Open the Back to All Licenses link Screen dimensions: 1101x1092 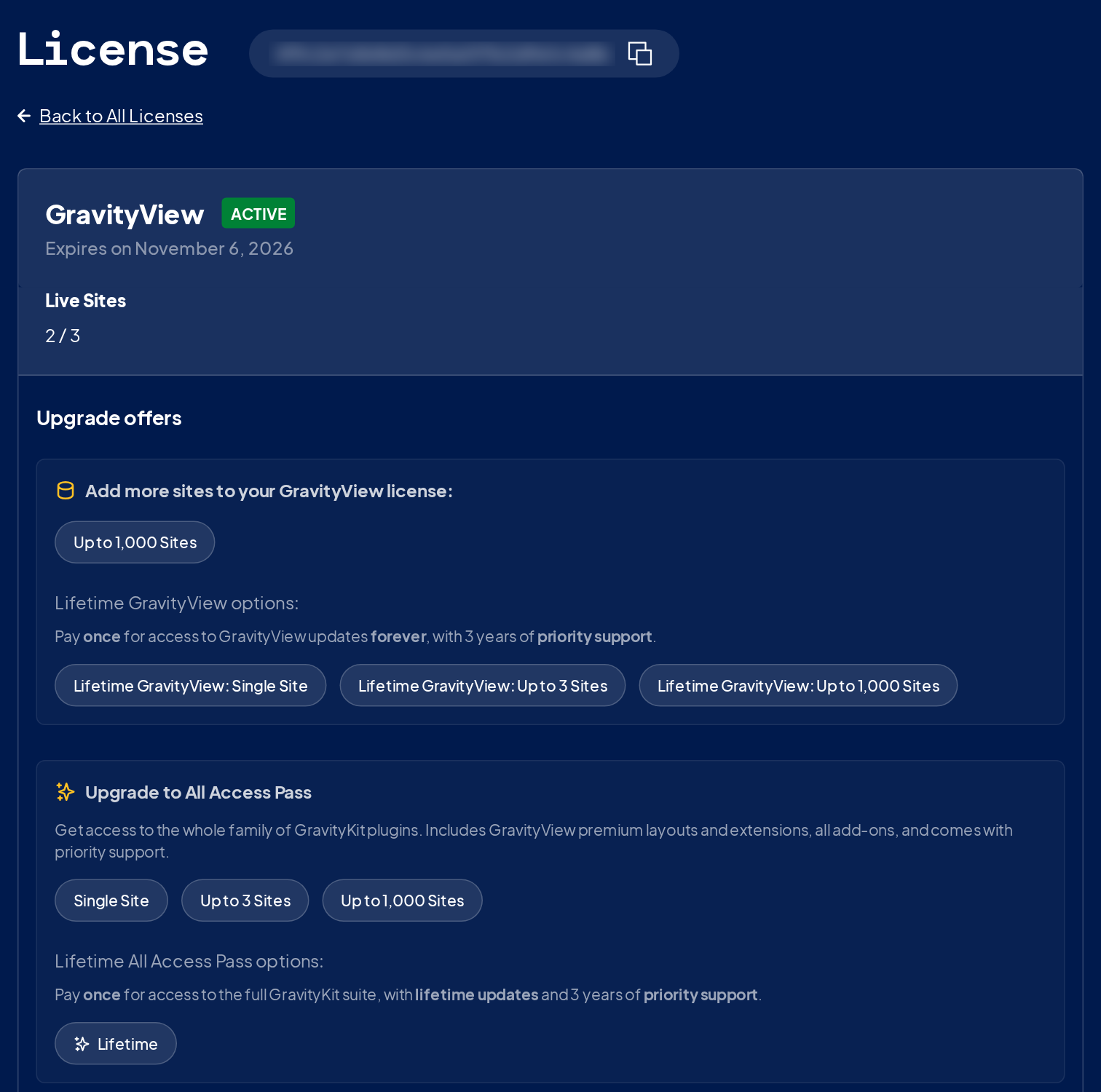coord(121,116)
